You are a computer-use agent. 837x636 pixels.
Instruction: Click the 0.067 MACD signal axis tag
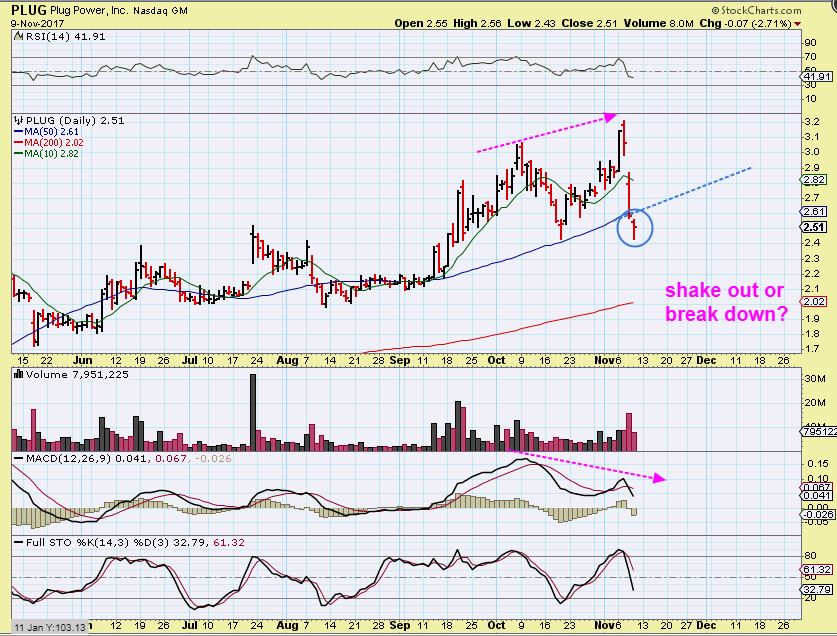(817, 488)
